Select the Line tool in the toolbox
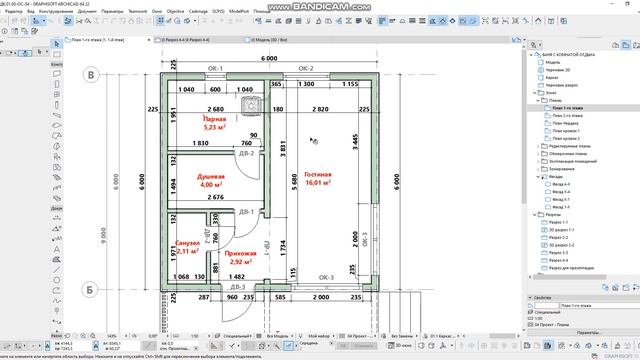This screenshot has width=640, height=360. pyautogui.click(x=57, y=270)
